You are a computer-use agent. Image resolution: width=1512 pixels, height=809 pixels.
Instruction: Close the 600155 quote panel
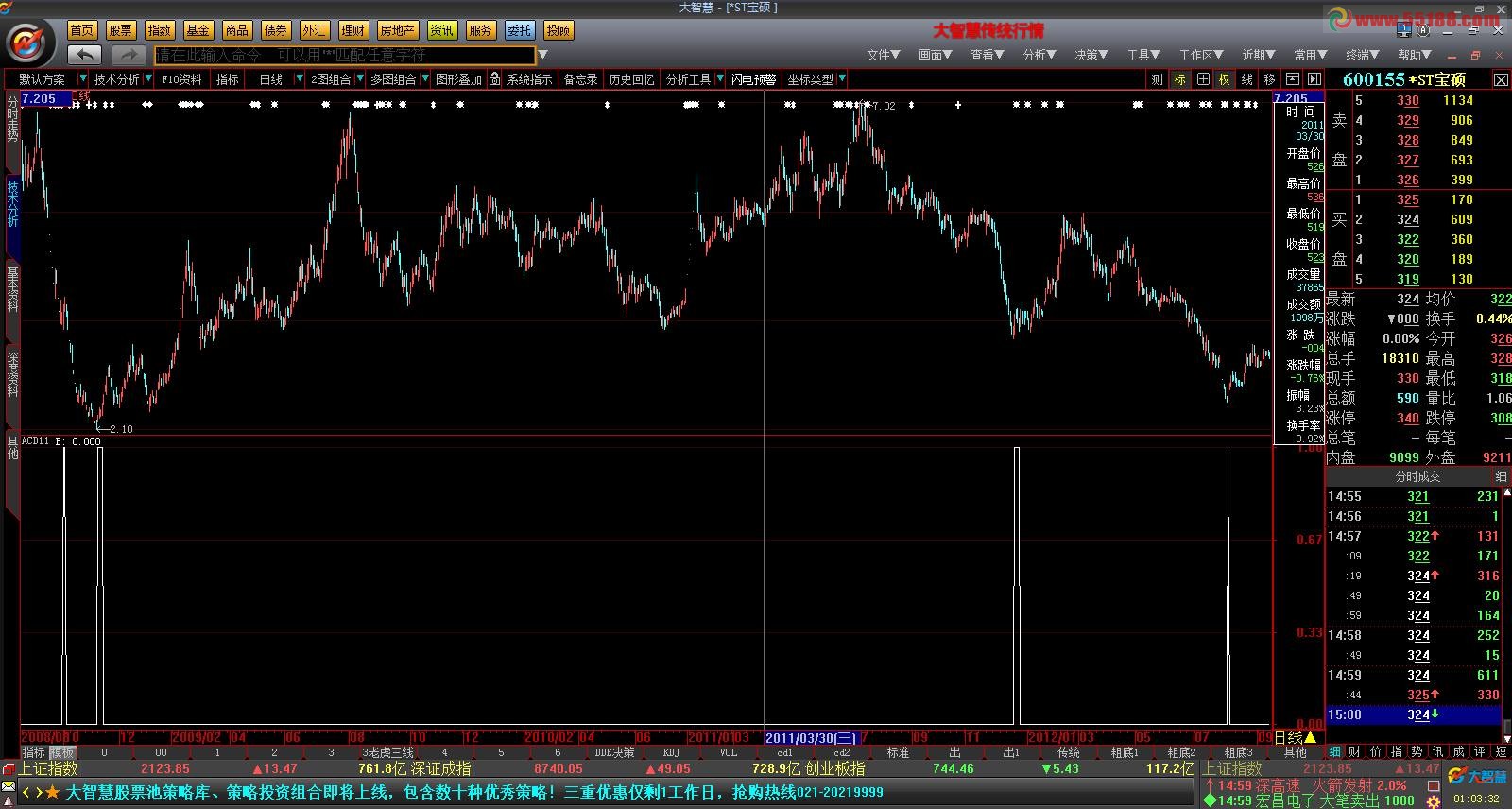1501,80
